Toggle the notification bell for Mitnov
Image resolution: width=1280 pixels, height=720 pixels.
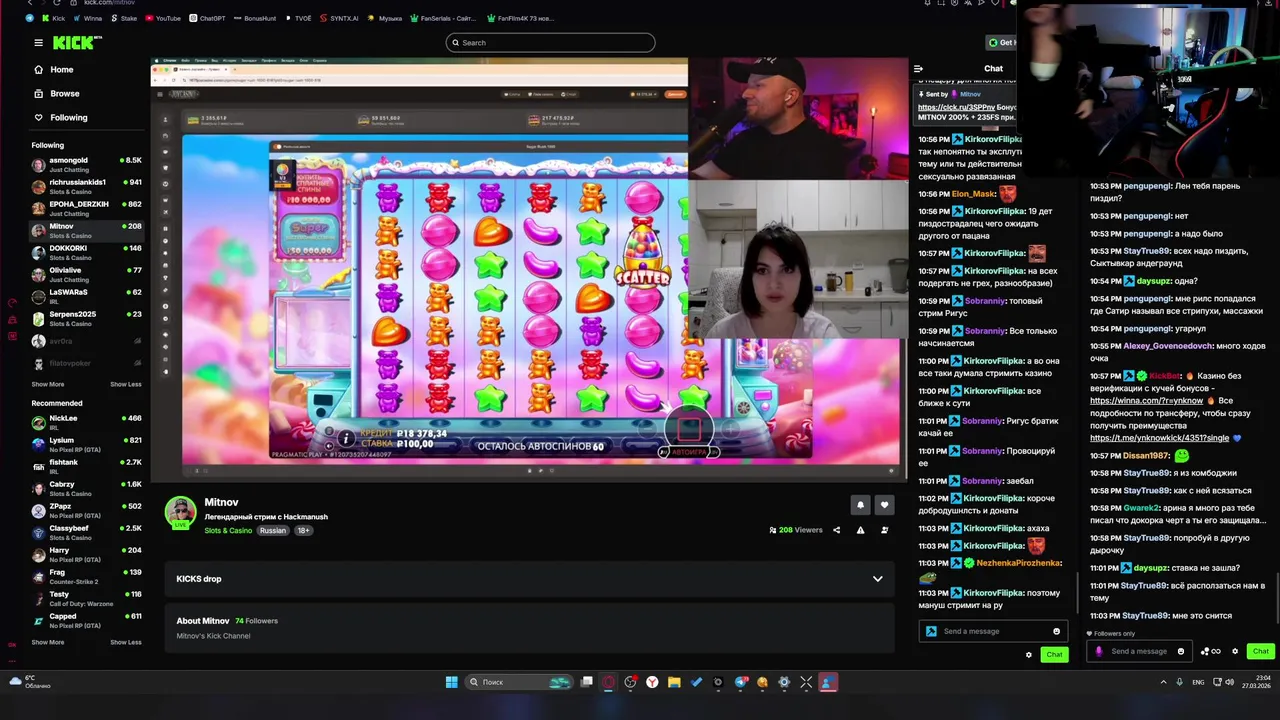[x=860, y=505]
